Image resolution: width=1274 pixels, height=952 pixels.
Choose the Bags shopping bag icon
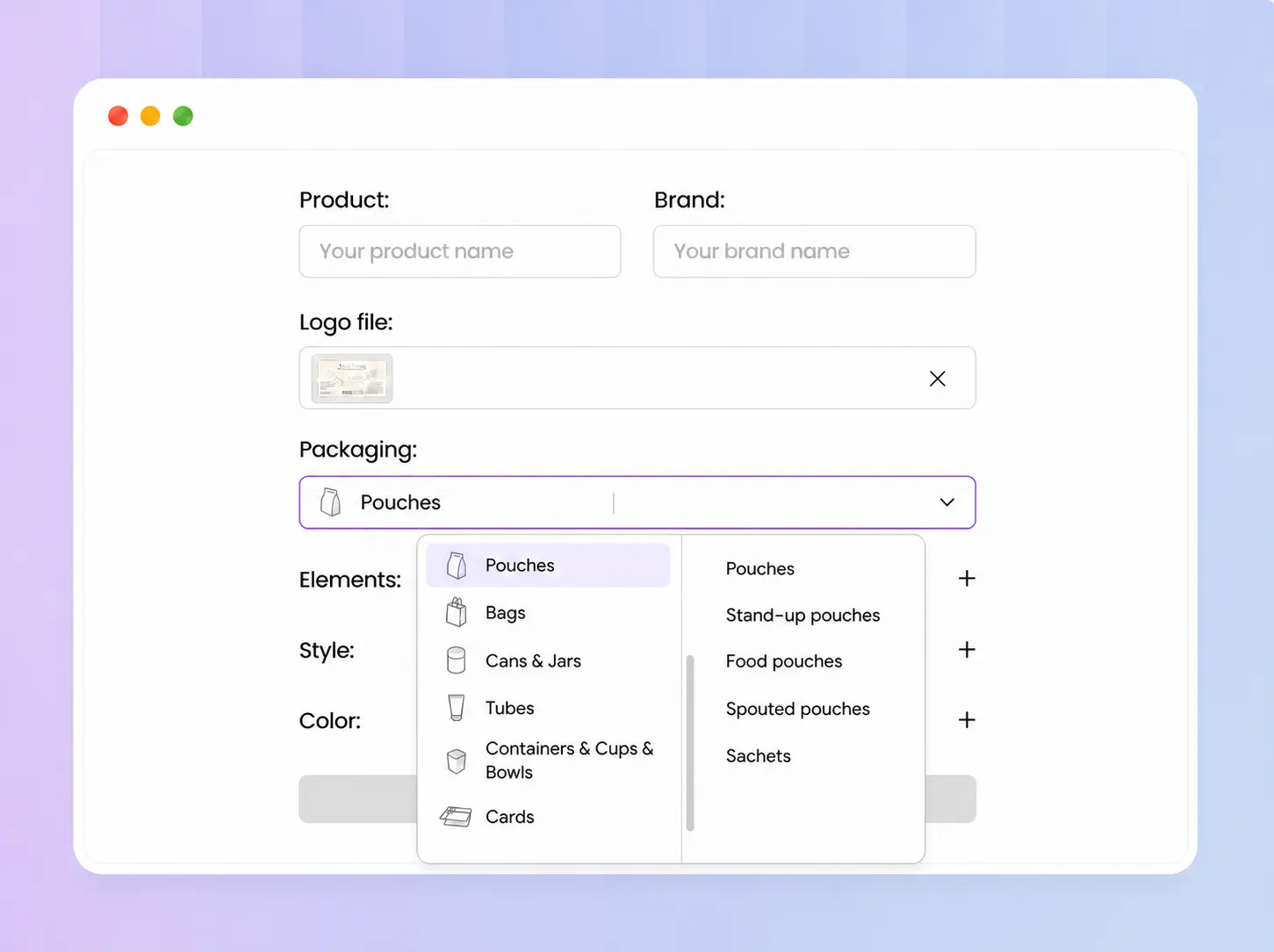click(x=456, y=612)
